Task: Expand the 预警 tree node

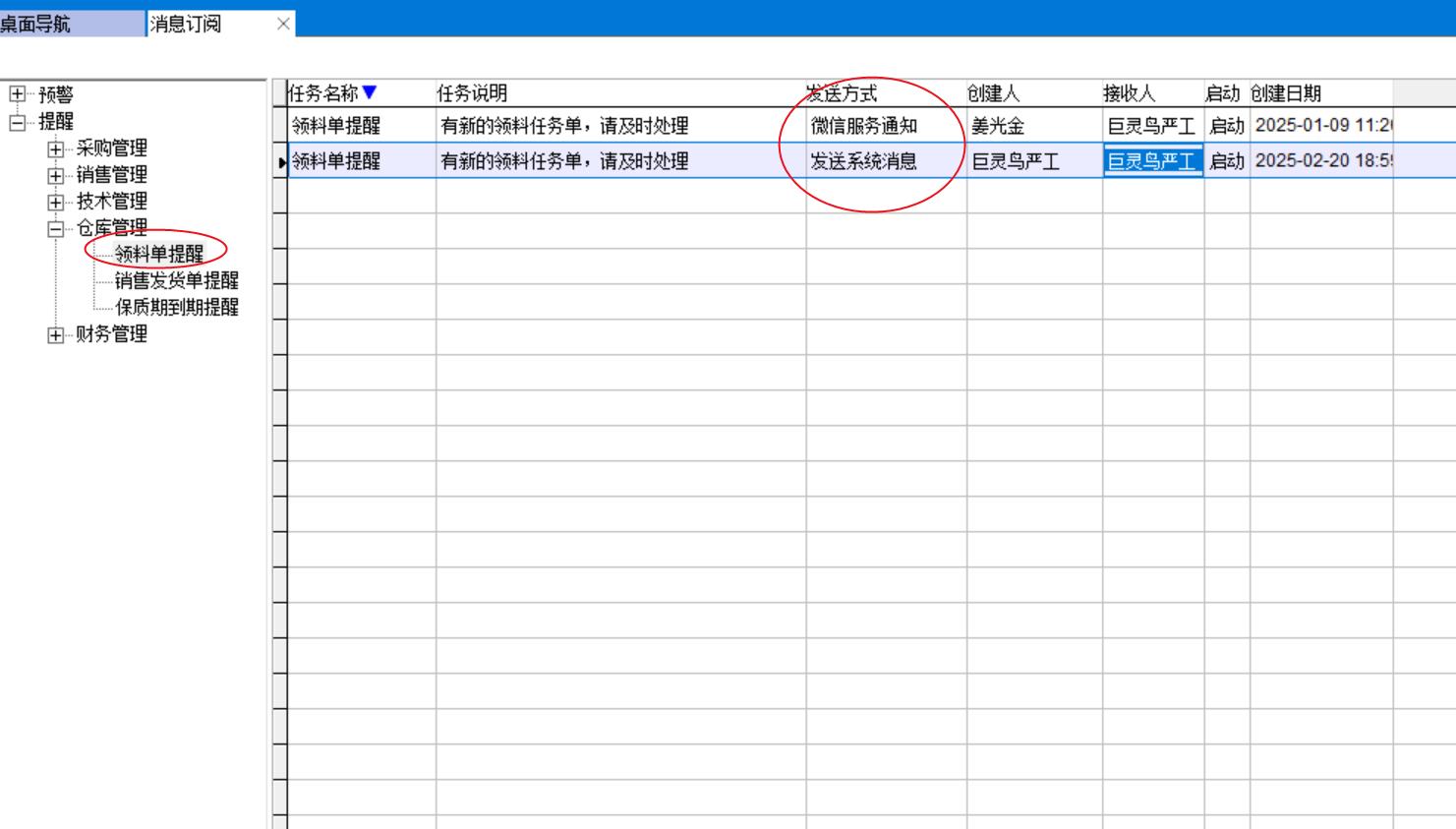Action: [x=17, y=94]
